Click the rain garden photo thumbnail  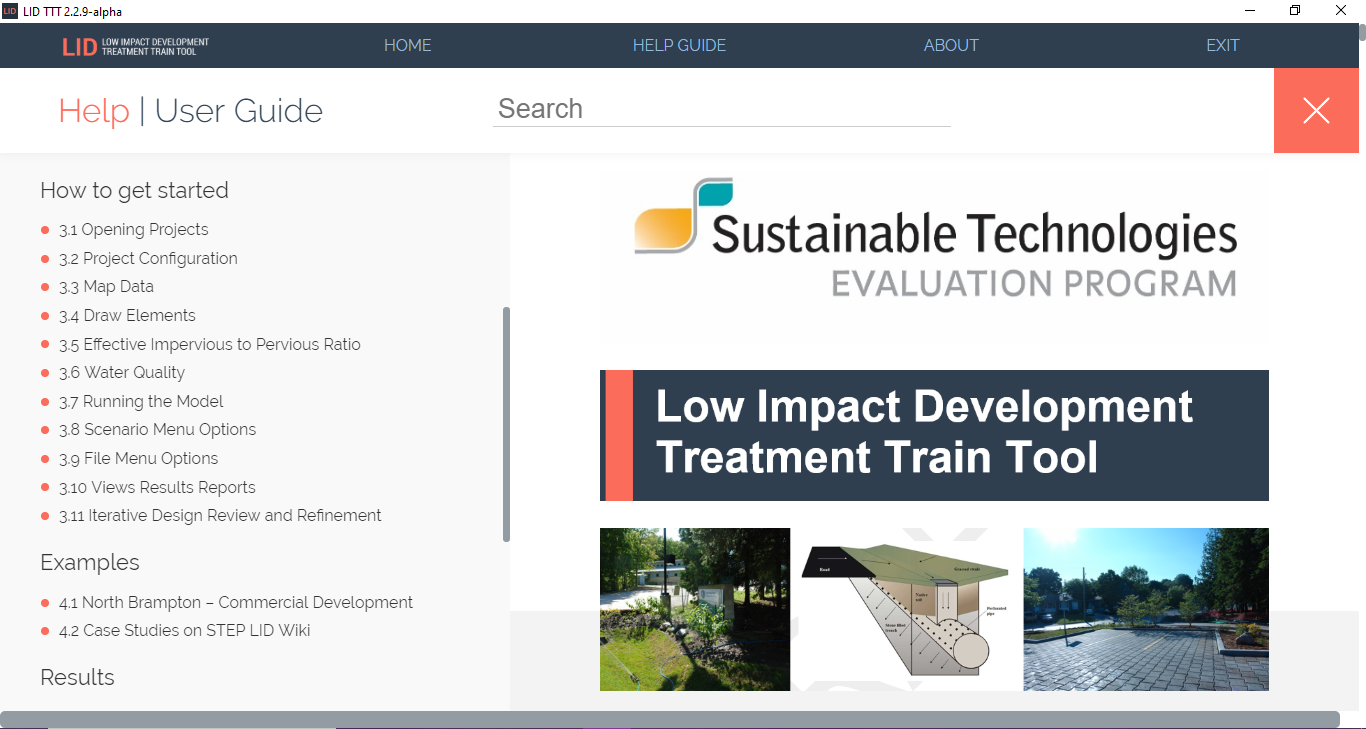point(695,609)
